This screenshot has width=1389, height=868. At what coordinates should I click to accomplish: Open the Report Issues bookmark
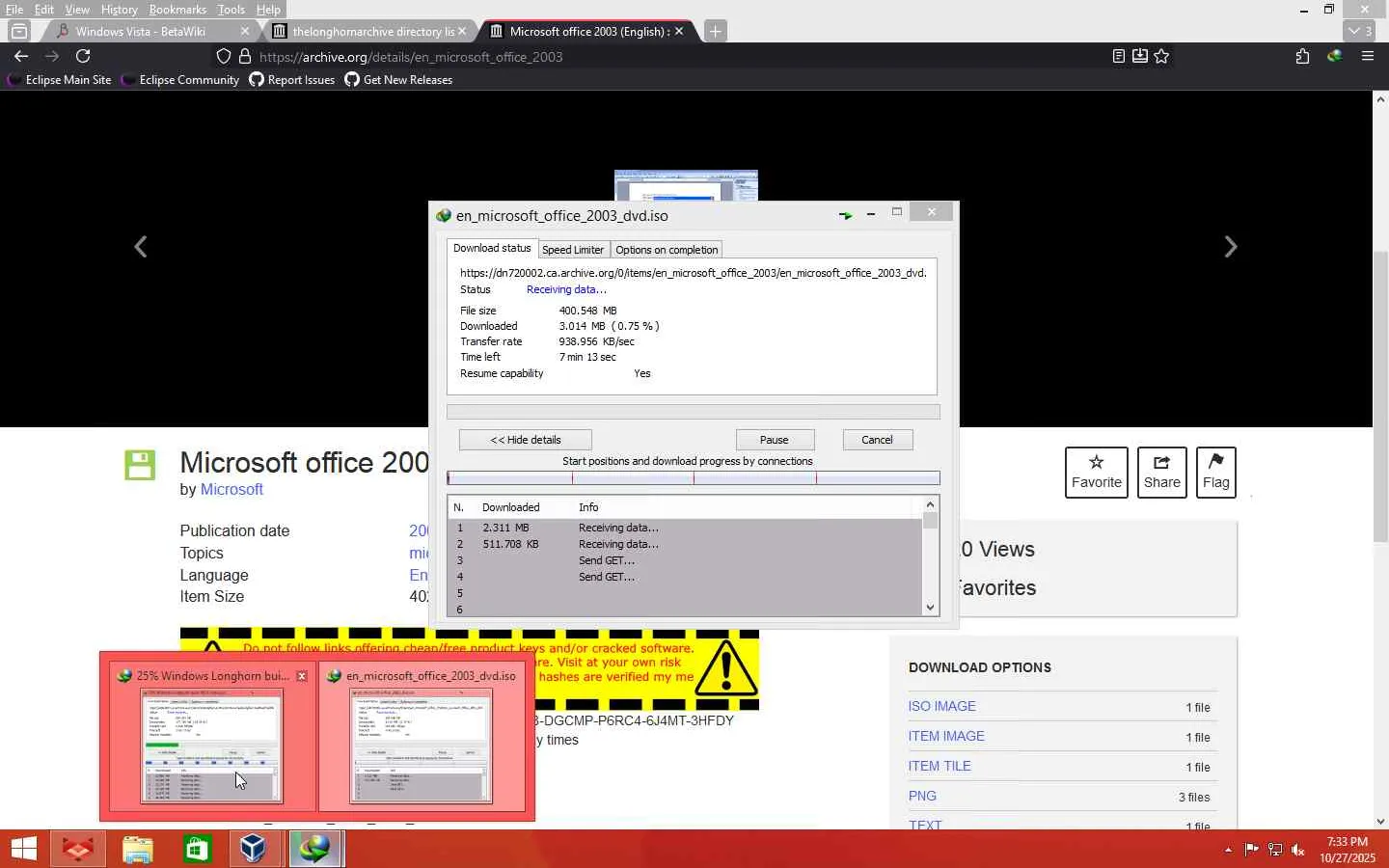(x=292, y=80)
